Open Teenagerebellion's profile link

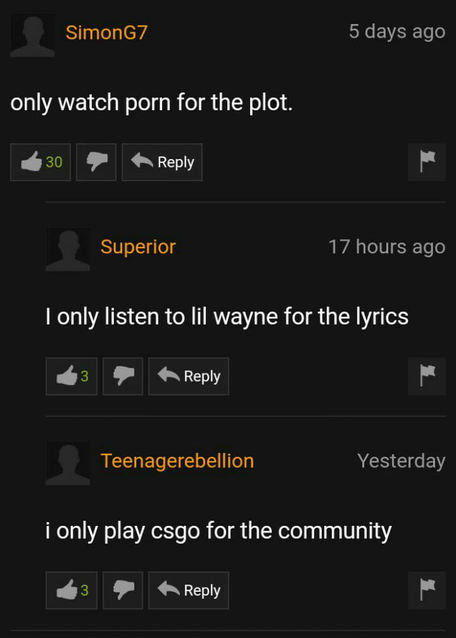coord(177,461)
